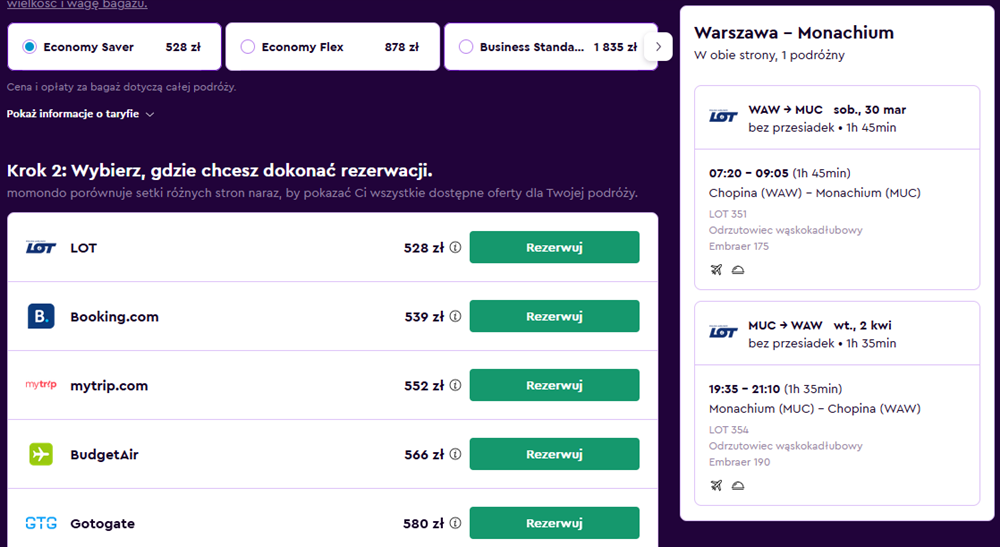Click the Embraer 175 aircraft label
The width and height of the screenshot is (1000, 547).
point(739,246)
